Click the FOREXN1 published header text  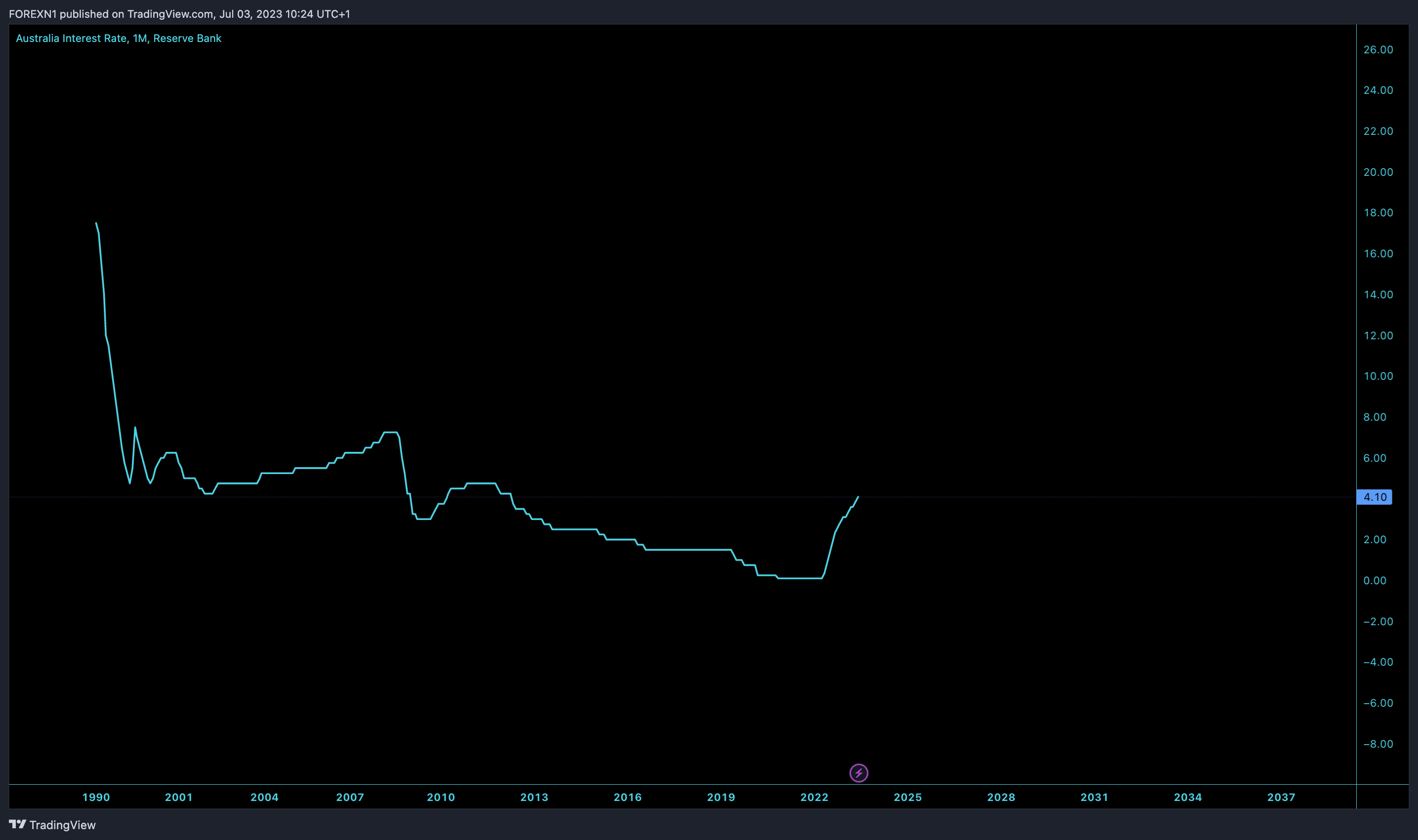tap(179, 14)
